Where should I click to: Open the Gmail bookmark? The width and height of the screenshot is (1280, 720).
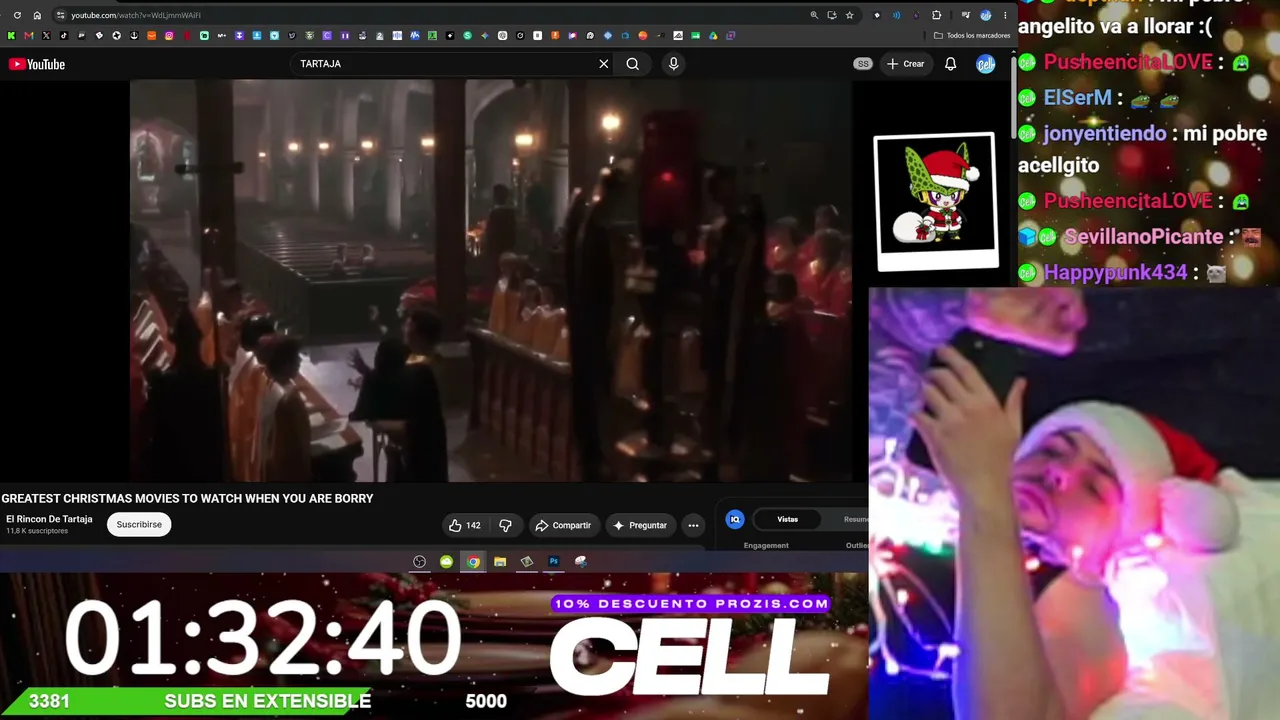(x=28, y=36)
